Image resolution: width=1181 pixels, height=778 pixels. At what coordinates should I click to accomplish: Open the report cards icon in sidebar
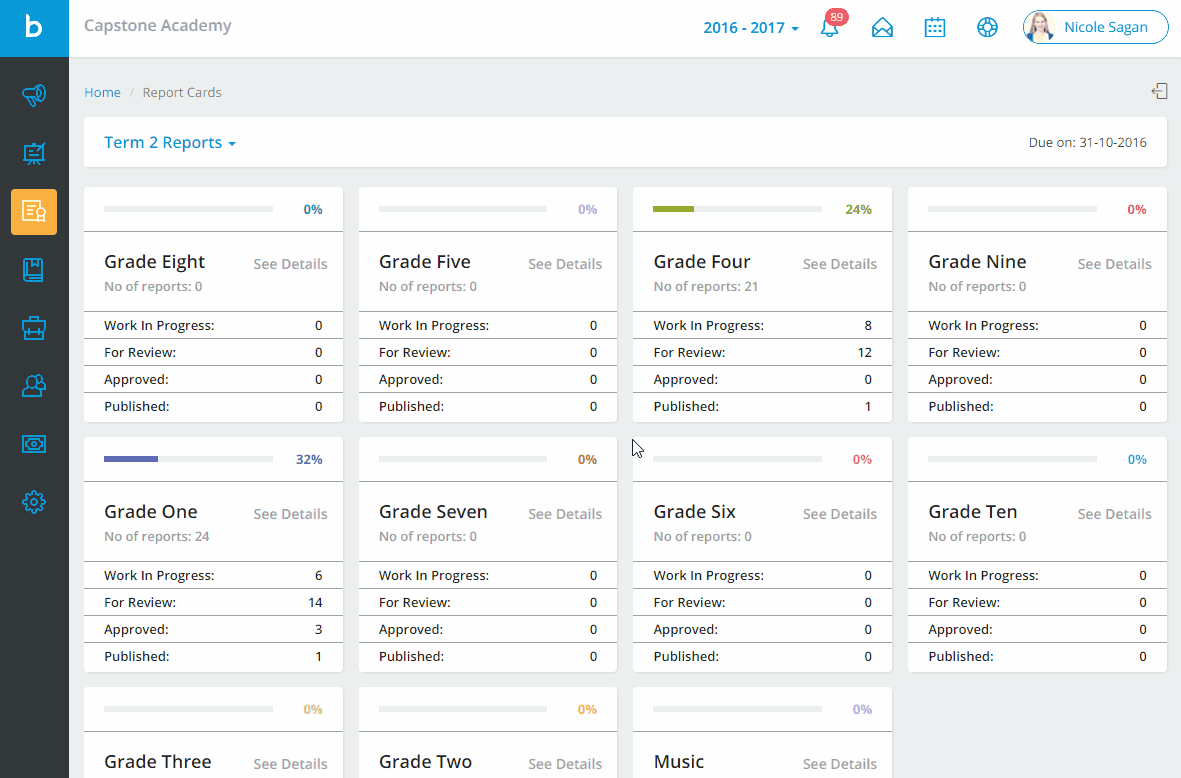(34, 211)
